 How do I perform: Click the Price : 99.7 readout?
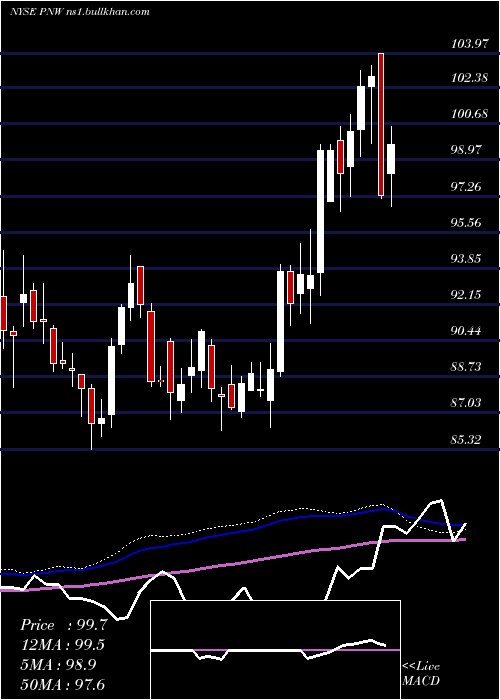tap(64, 625)
